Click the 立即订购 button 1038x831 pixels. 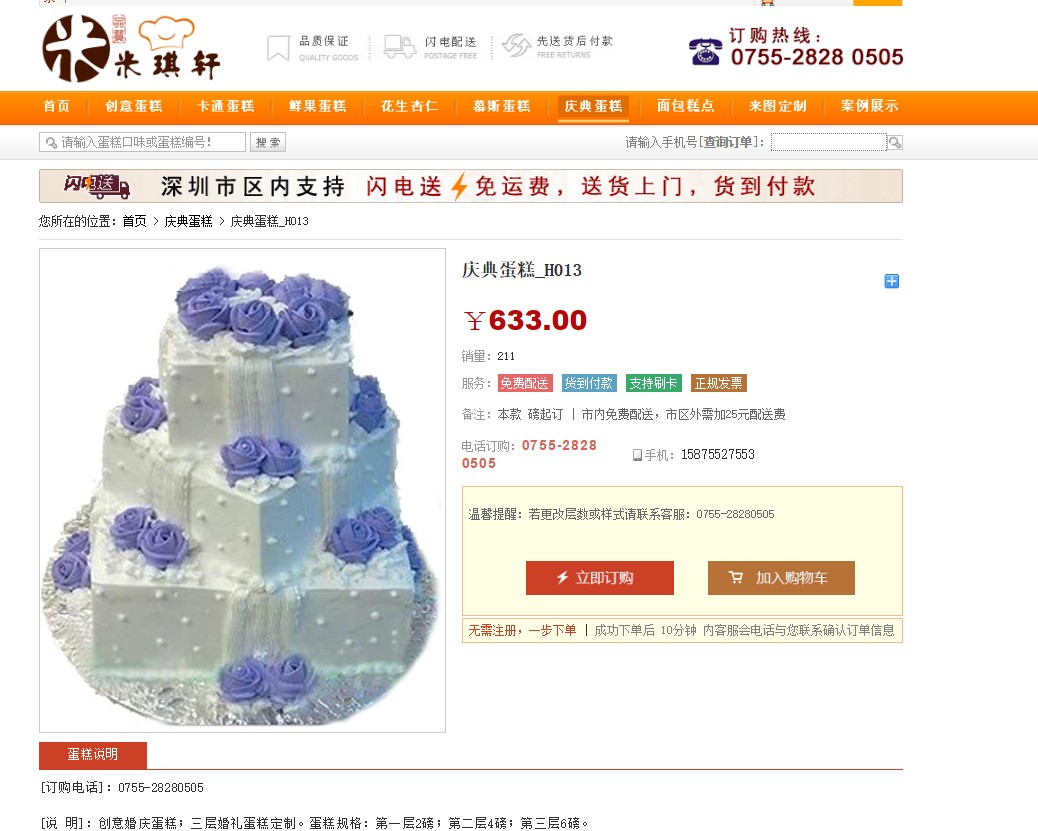click(x=600, y=578)
